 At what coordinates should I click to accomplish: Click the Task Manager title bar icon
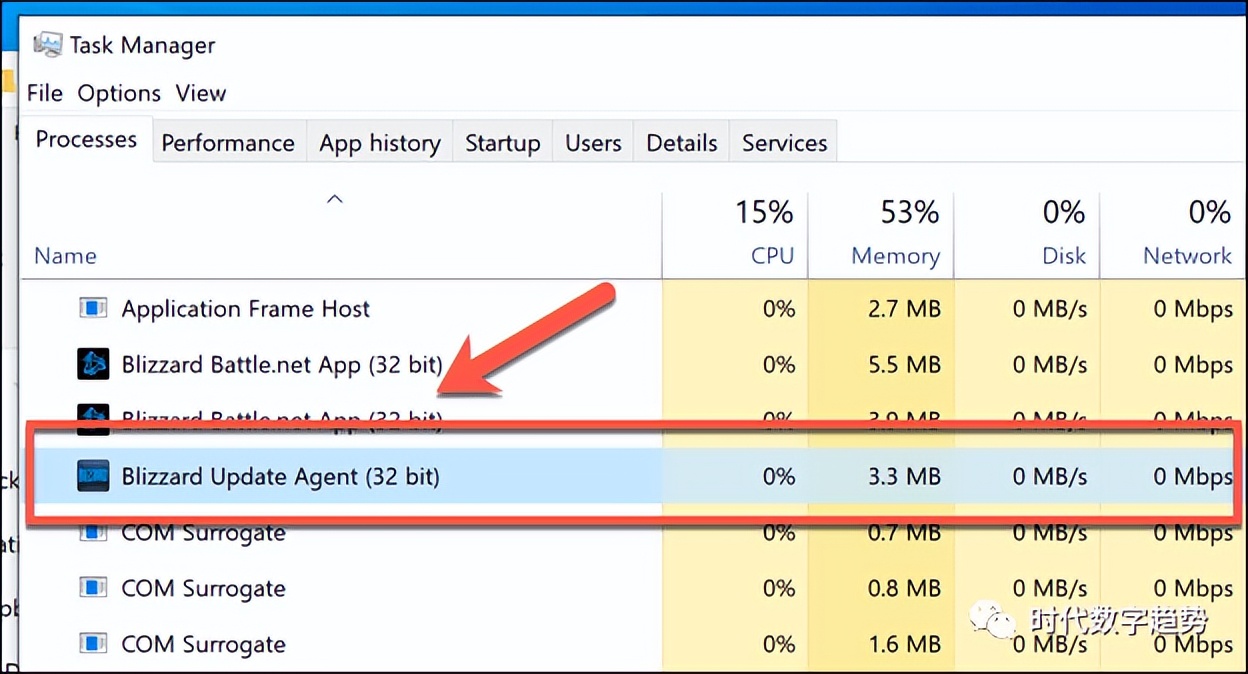click(47, 45)
